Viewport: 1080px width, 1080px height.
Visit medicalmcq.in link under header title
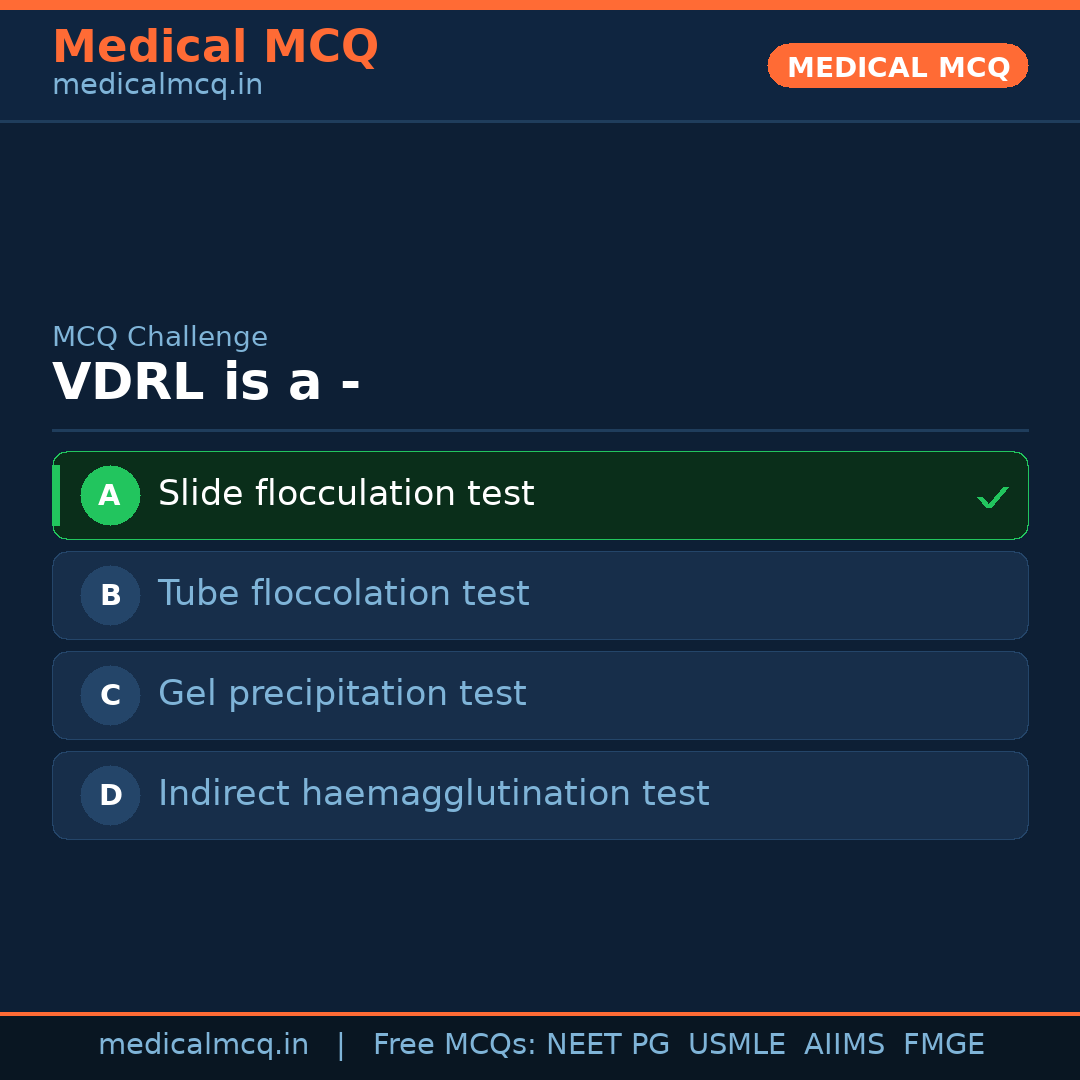(x=157, y=86)
